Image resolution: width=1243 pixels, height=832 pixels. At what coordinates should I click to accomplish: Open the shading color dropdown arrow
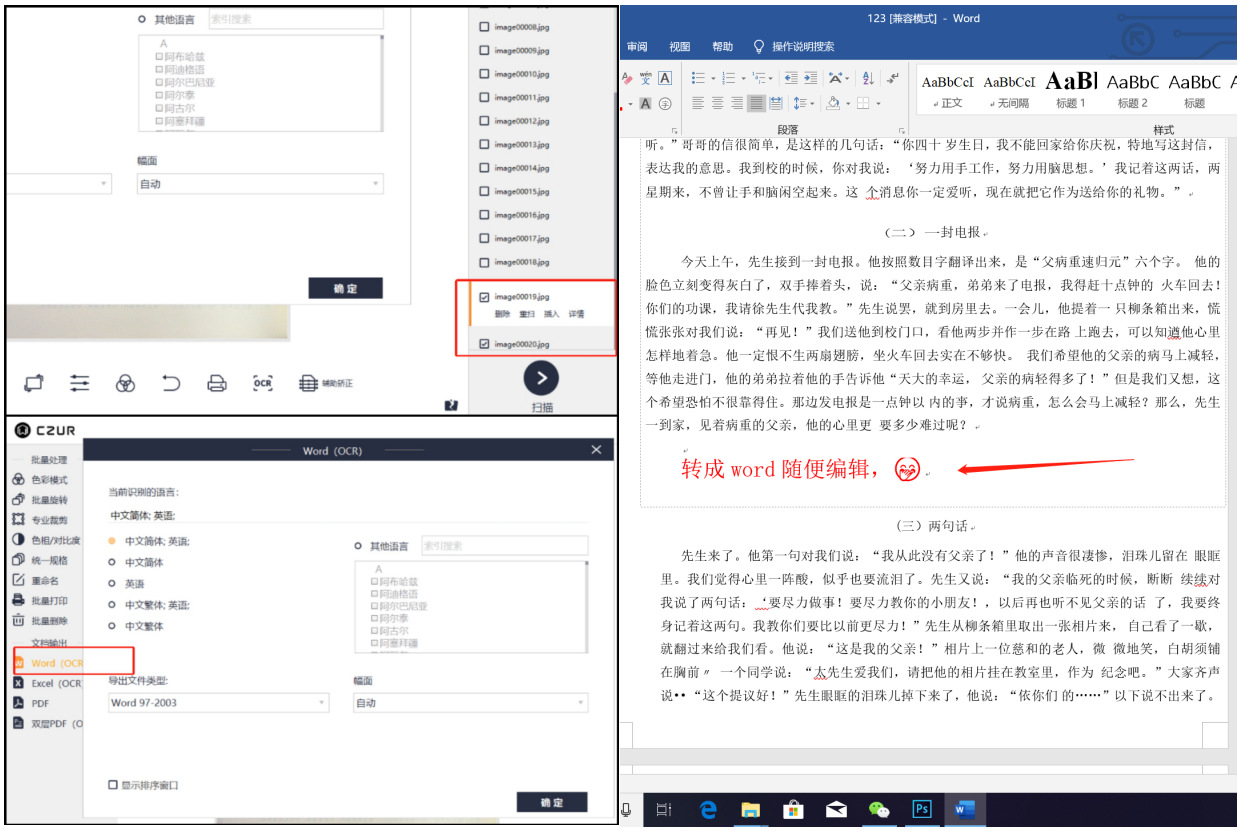[x=848, y=103]
